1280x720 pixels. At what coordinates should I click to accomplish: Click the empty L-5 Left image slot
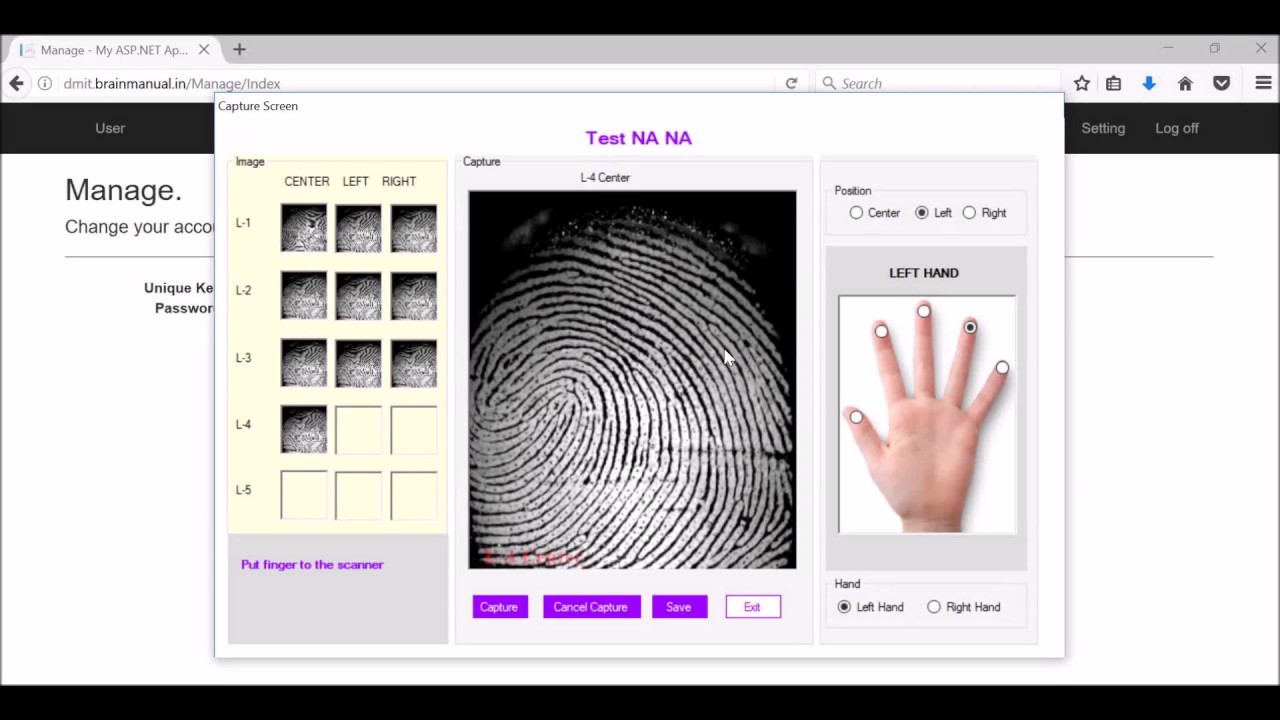(359, 495)
